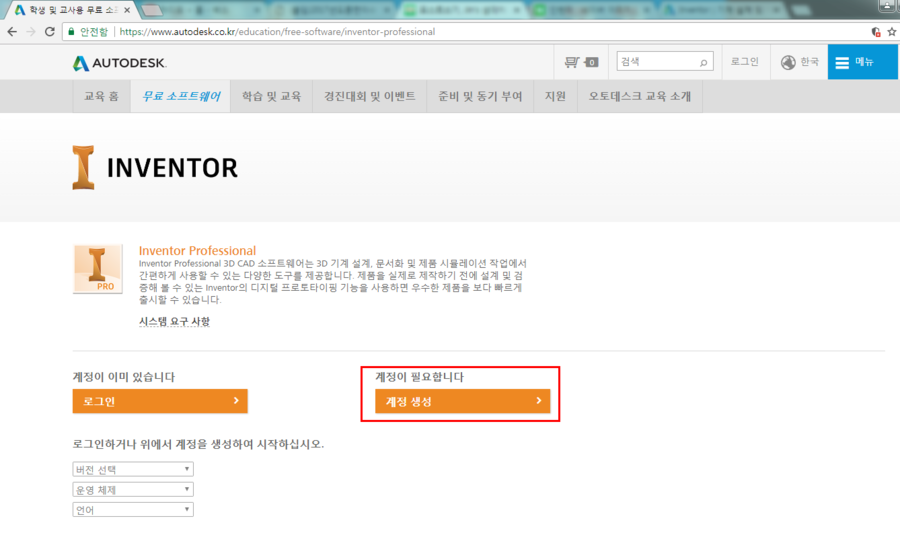Click the orange 계정 생성 button
The width and height of the screenshot is (900, 535).
click(x=463, y=401)
